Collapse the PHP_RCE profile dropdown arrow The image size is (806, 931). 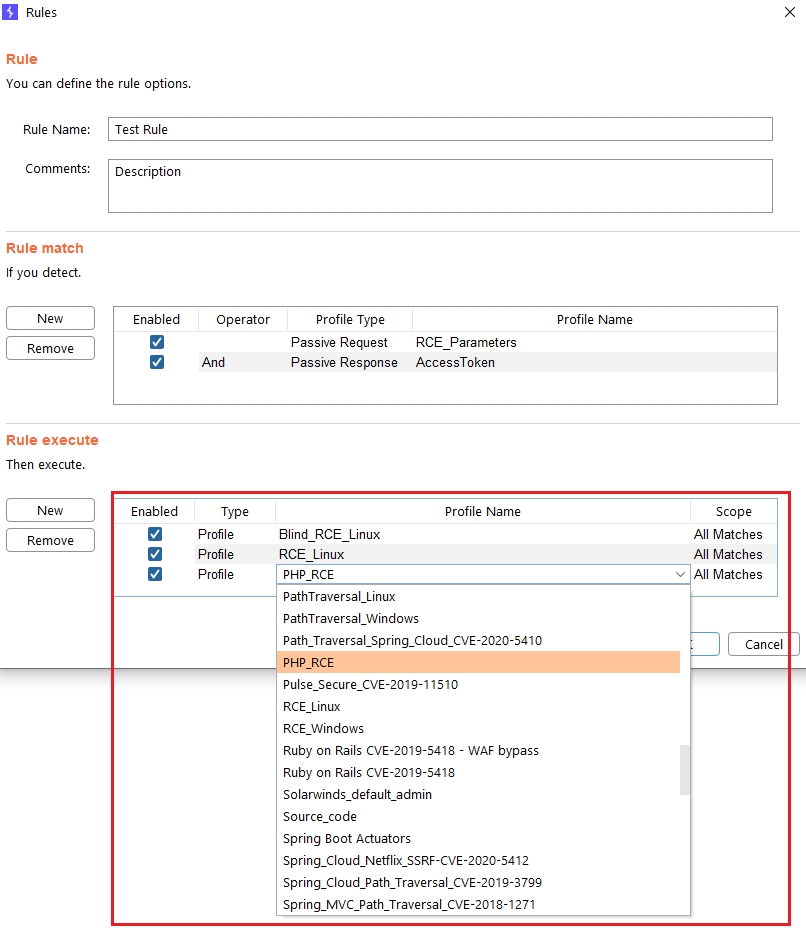coord(680,574)
